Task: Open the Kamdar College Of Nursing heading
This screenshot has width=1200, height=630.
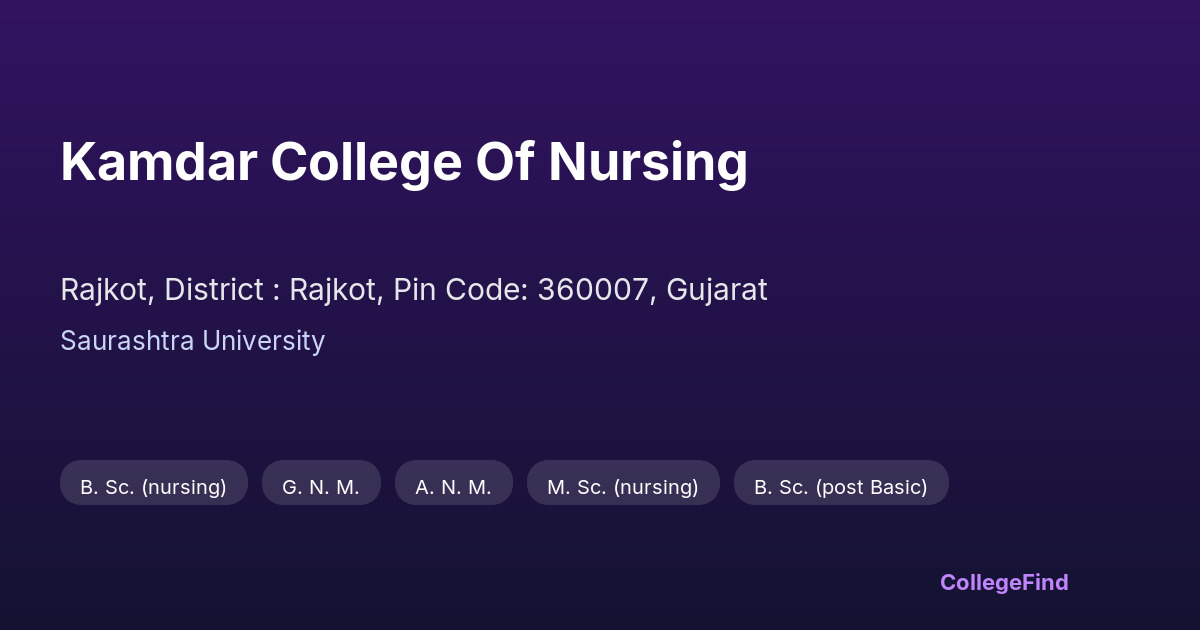Action: [404, 161]
